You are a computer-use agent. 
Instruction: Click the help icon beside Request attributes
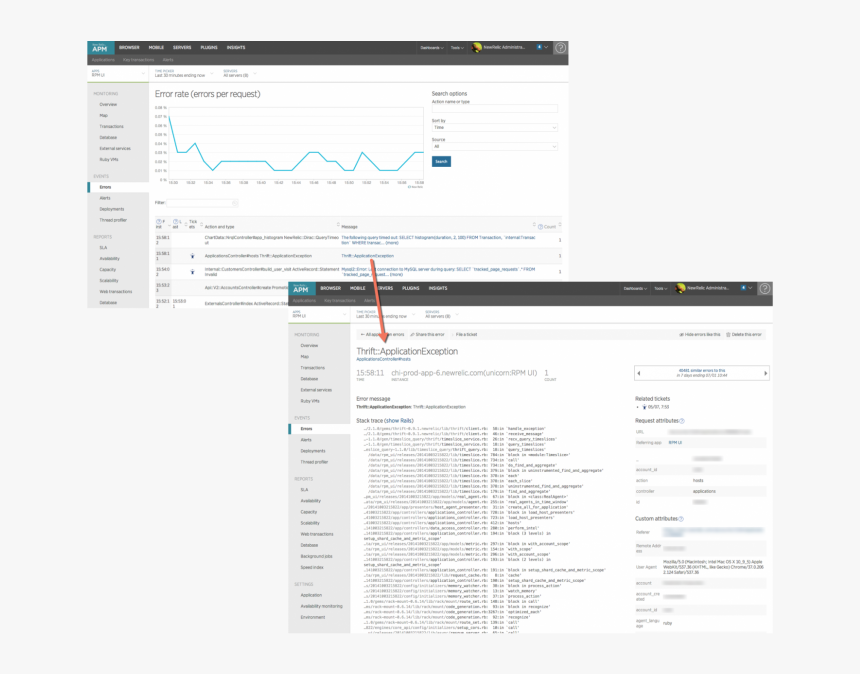(x=682, y=421)
